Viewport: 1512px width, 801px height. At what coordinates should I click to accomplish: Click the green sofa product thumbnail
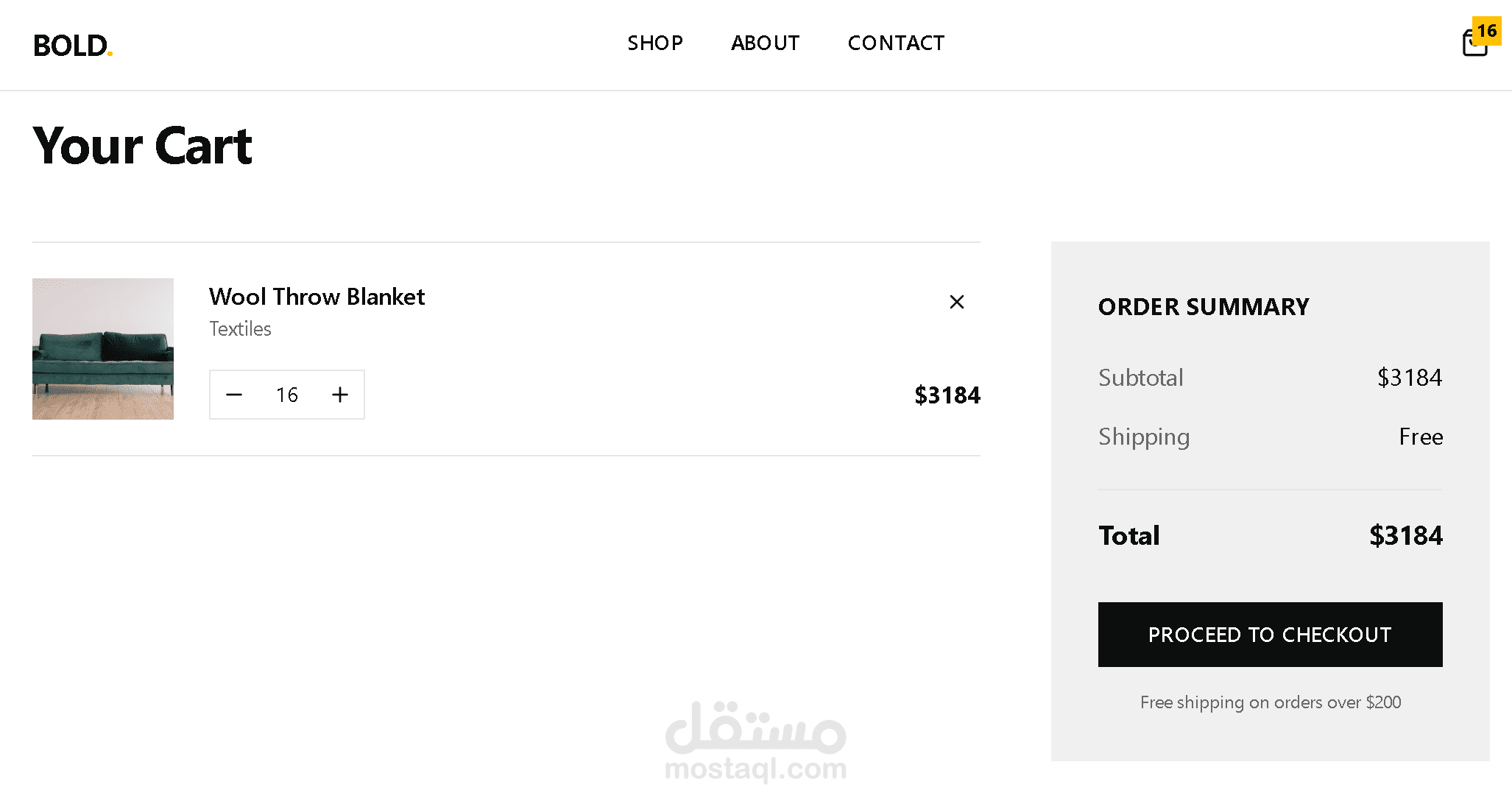pos(103,349)
